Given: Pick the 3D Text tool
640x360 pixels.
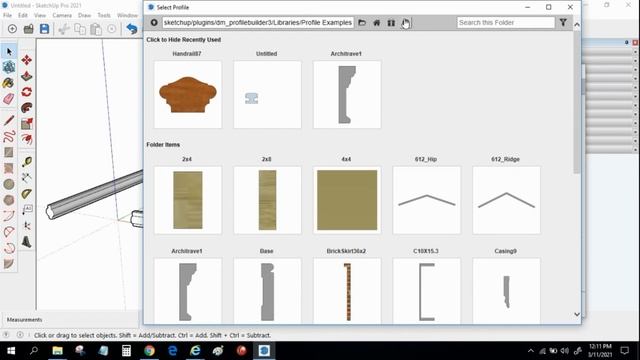Looking at the screenshot, I should click(27, 242).
